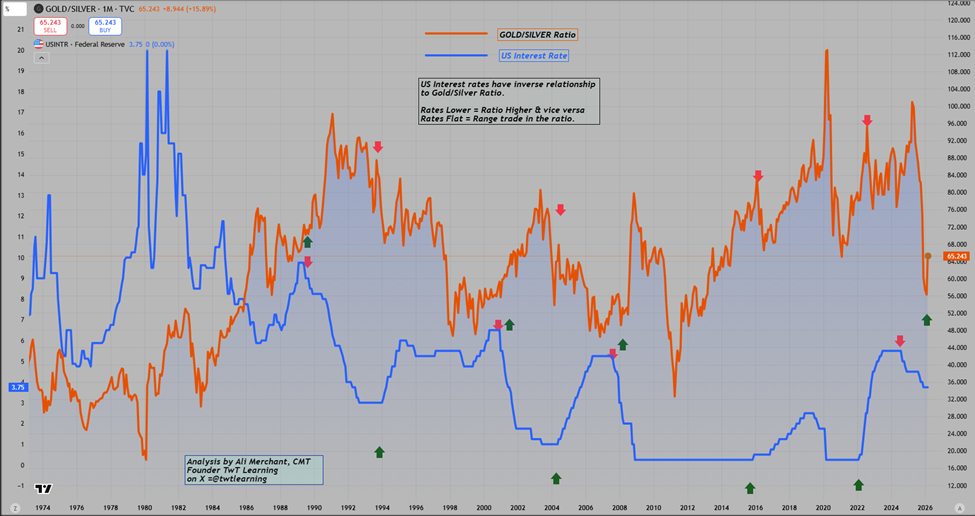Viewport: 975px width, 516px height.
Task: Toggle auto-scale with the A button
Action: (x=960, y=508)
